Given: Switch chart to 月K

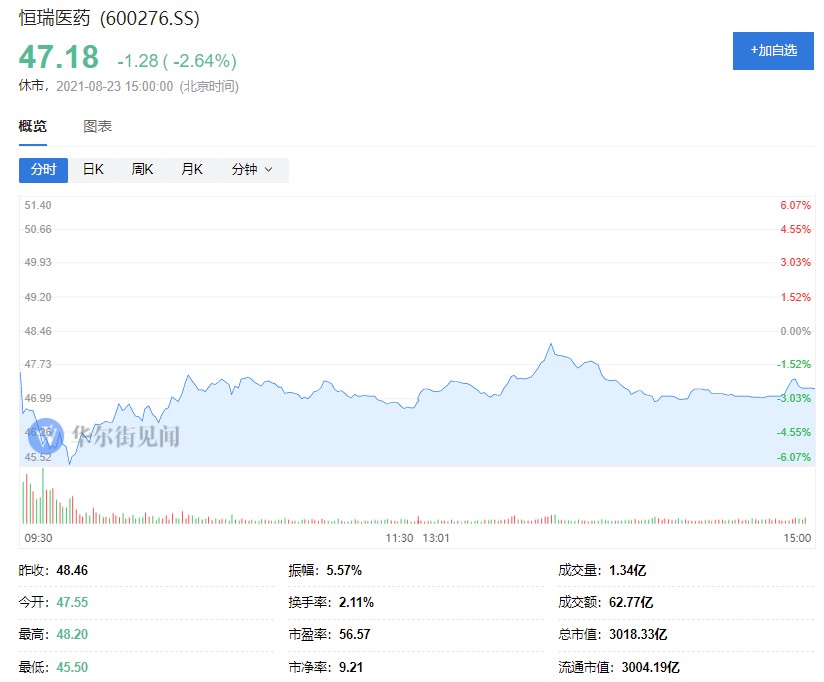Looking at the screenshot, I should click(192, 170).
